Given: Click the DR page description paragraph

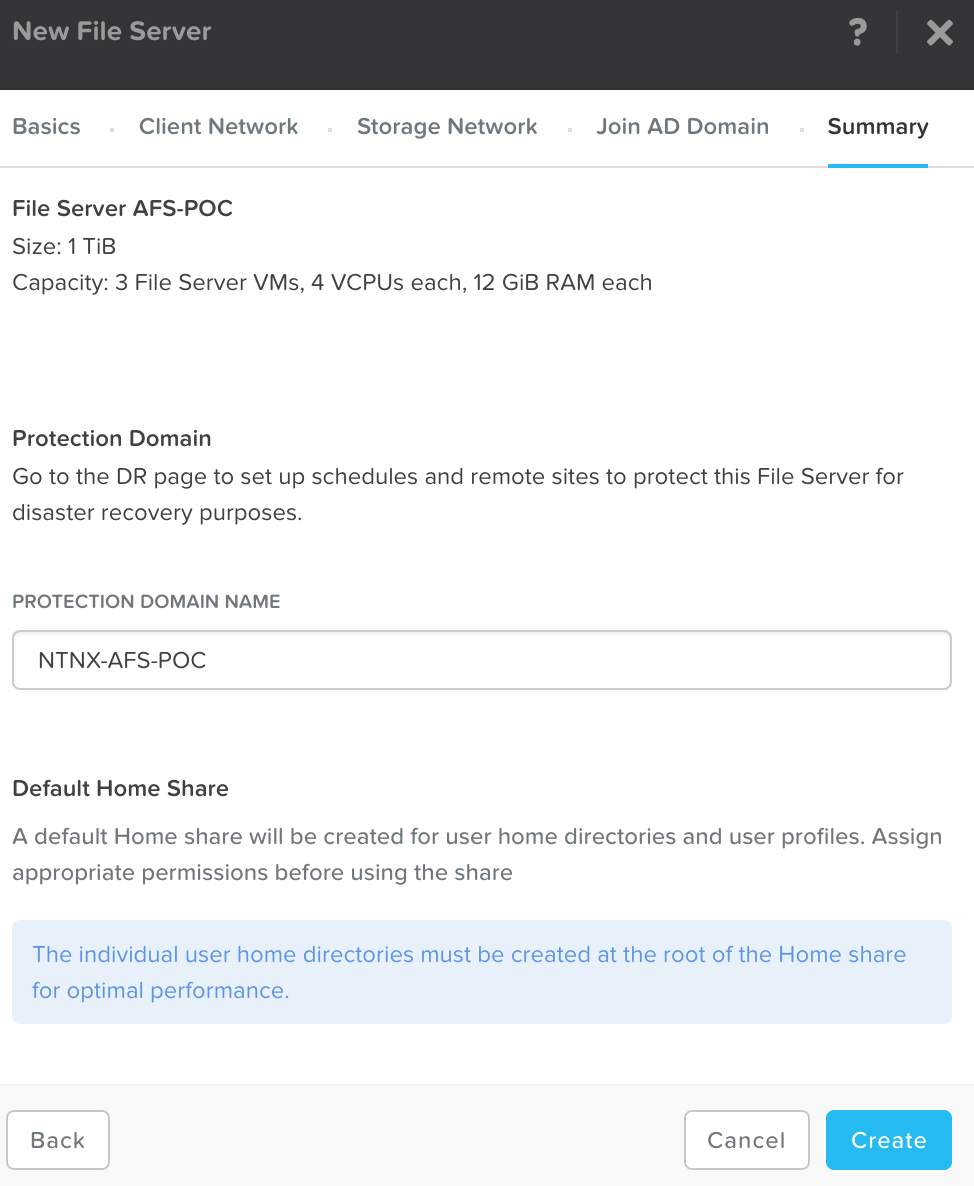Looking at the screenshot, I should coord(458,494).
